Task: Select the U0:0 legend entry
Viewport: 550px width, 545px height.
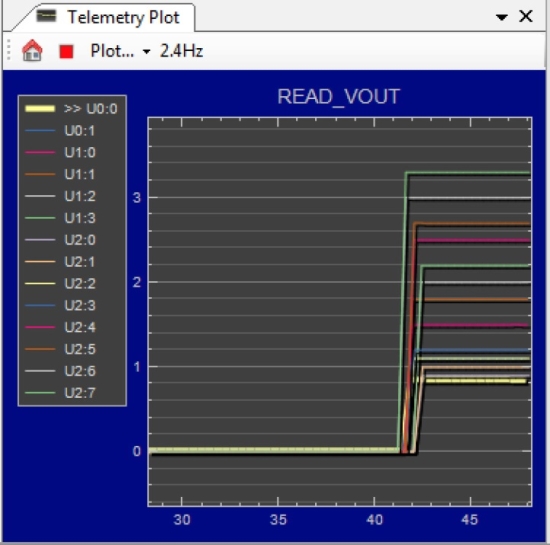Action: 72,108
